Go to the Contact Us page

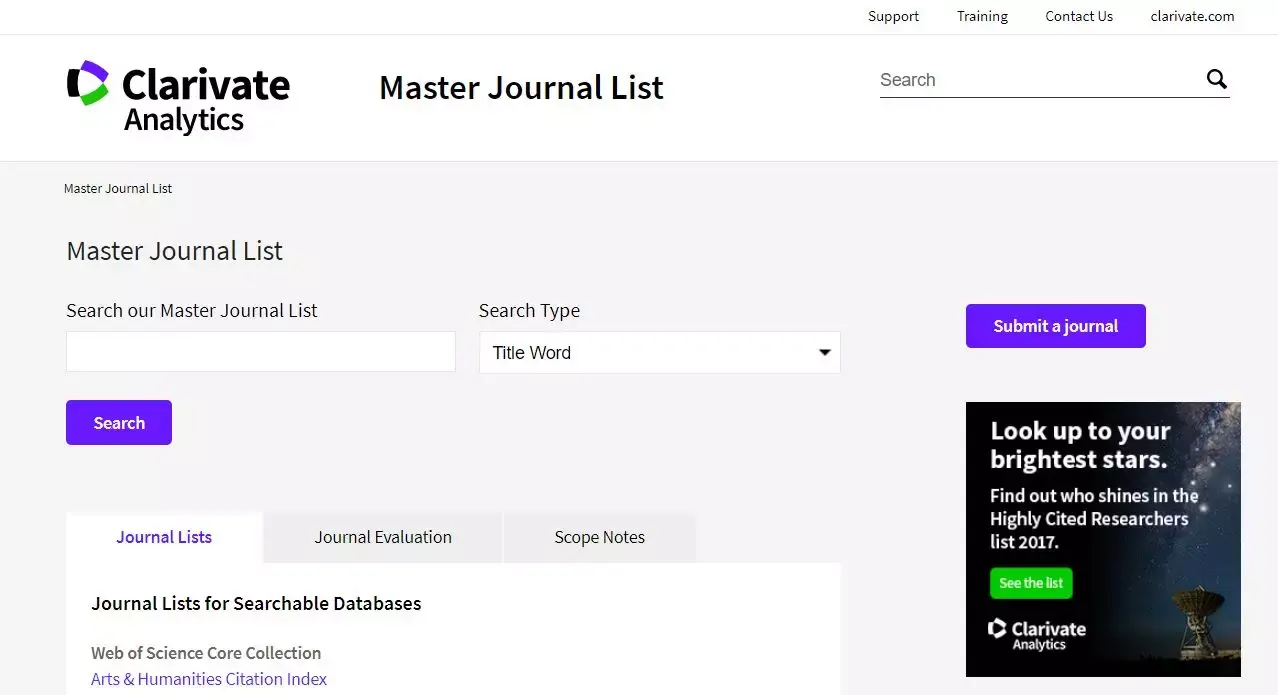click(x=1079, y=16)
